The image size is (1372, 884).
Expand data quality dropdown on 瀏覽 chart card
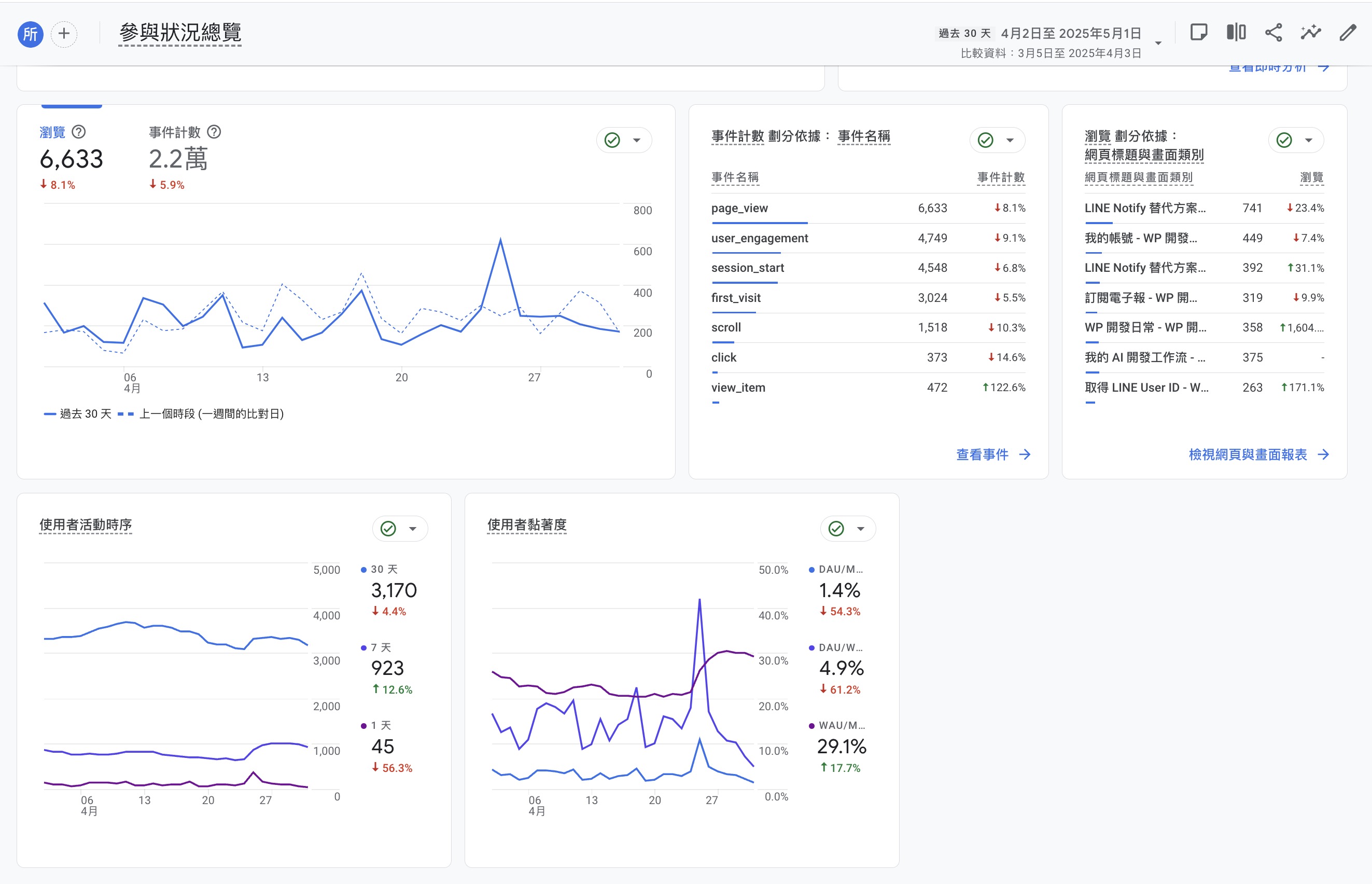(x=637, y=140)
